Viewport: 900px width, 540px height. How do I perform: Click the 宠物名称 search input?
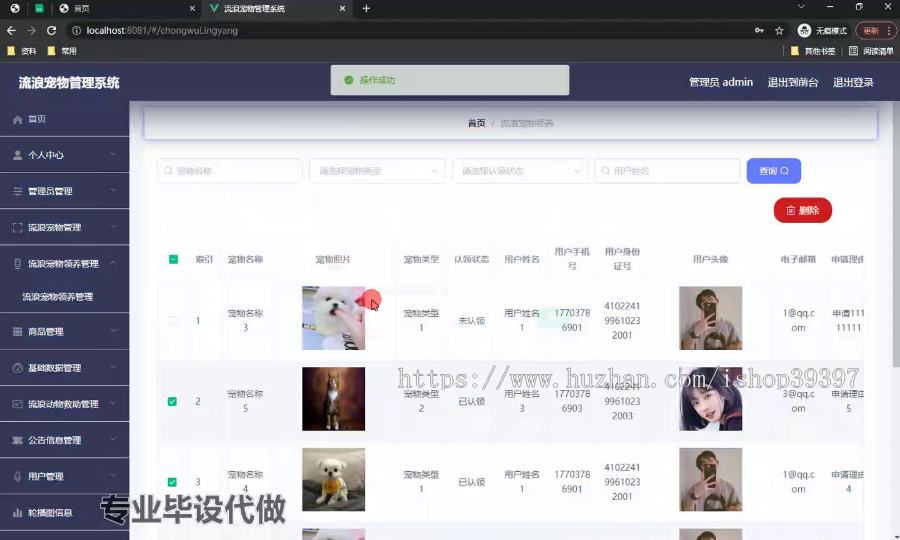click(230, 171)
